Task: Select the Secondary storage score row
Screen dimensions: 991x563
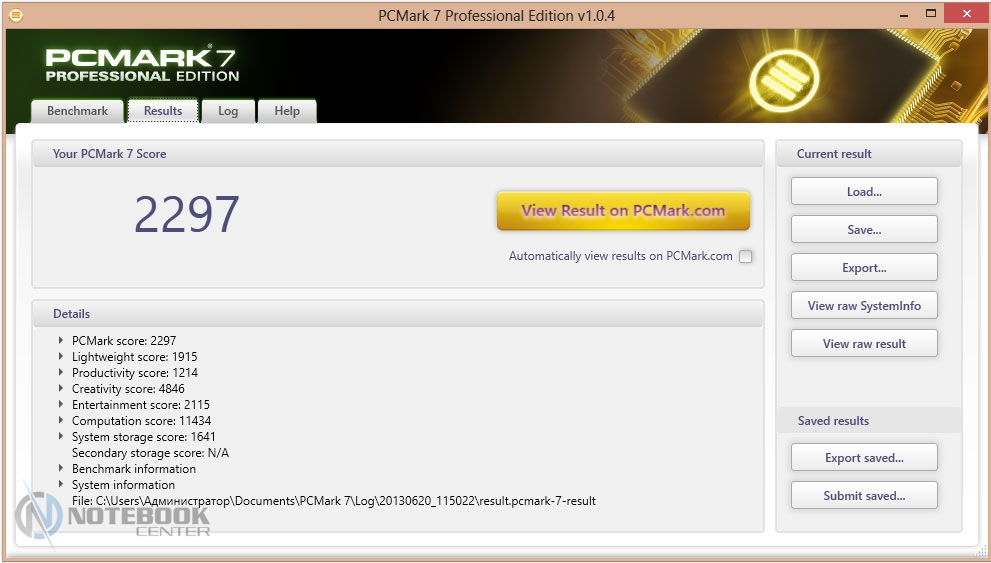Action: (x=150, y=453)
